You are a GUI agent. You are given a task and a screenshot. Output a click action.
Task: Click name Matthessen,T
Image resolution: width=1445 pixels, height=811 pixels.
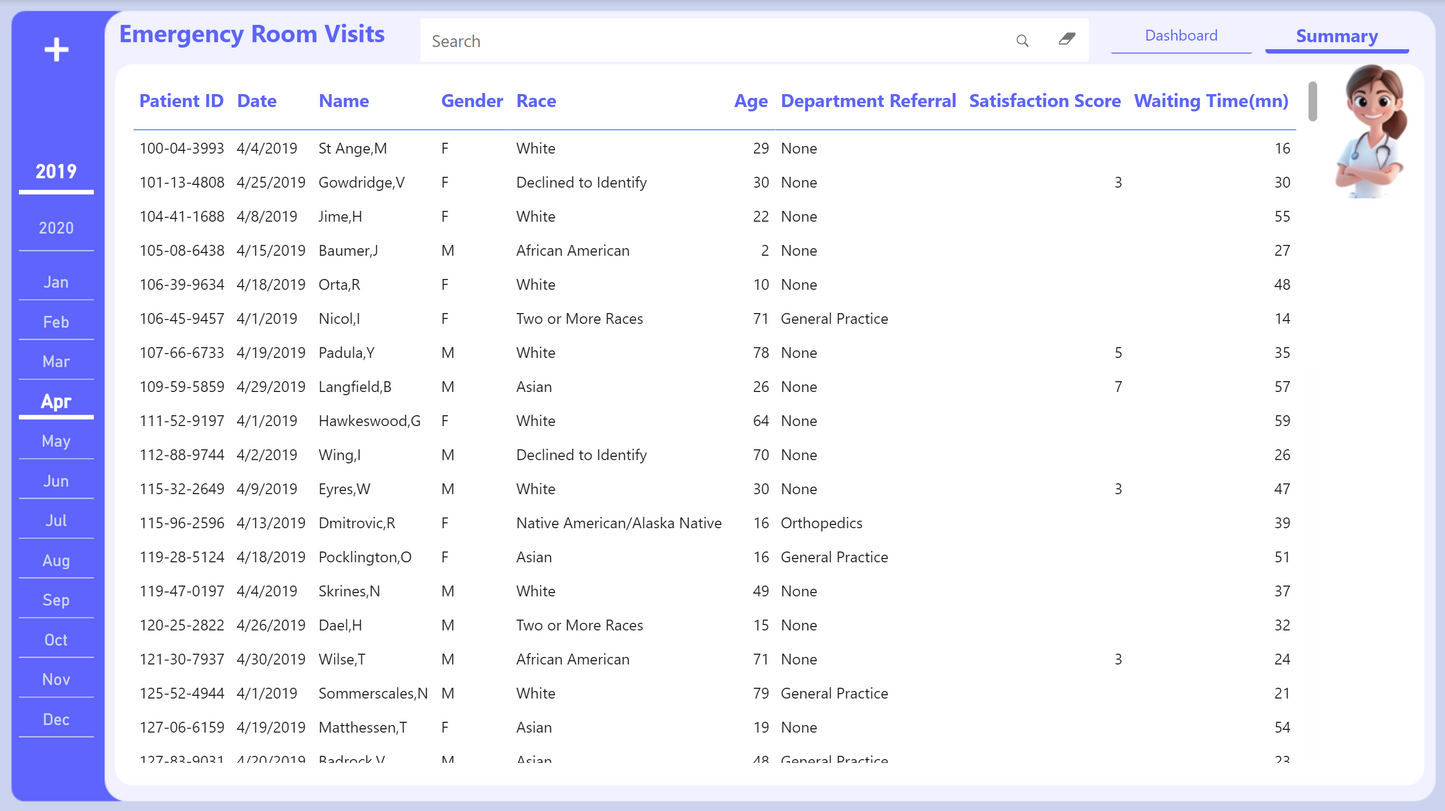(x=362, y=727)
